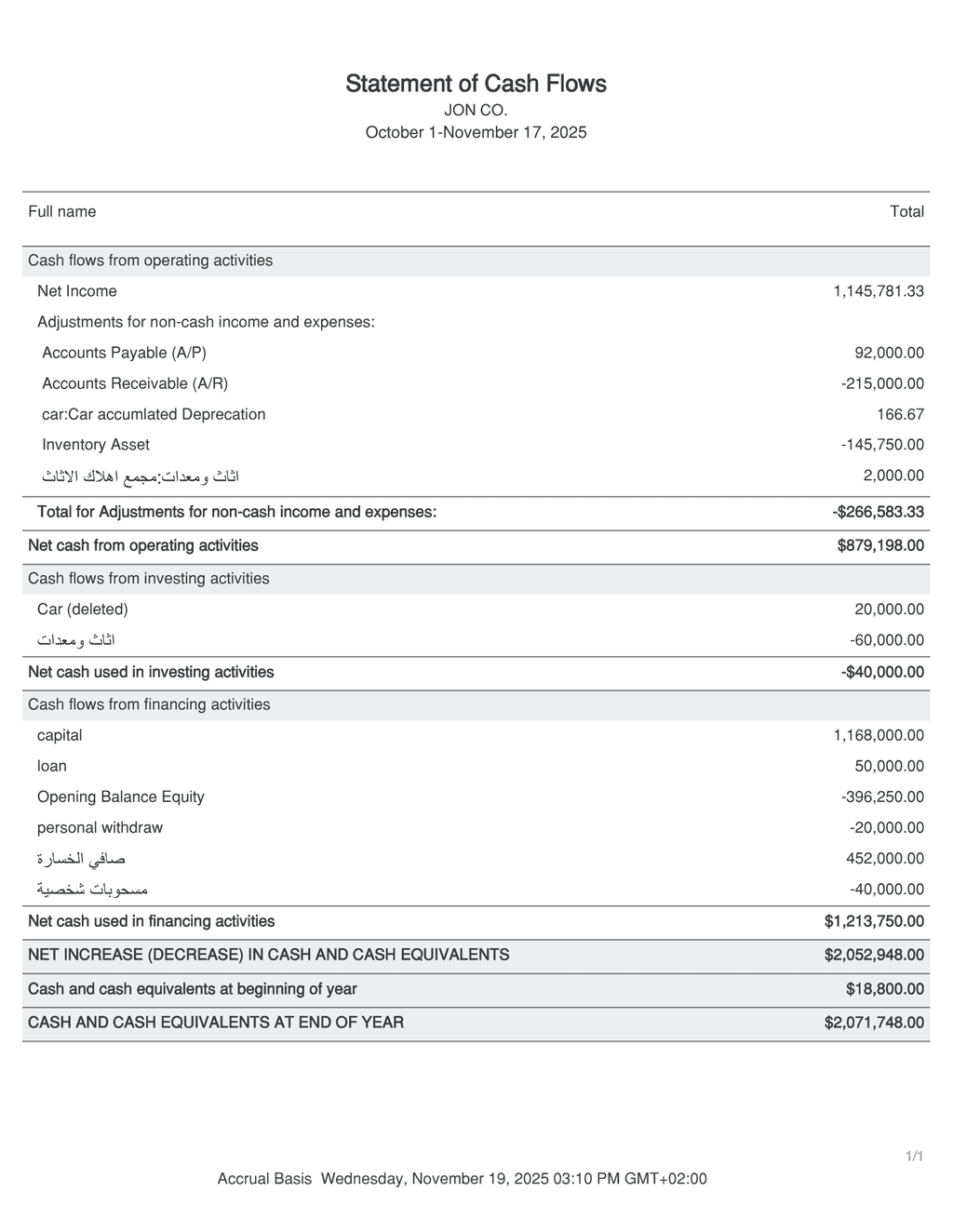
Task: Select the Accounts Payable (A/P) row label
Action: [x=124, y=353]
